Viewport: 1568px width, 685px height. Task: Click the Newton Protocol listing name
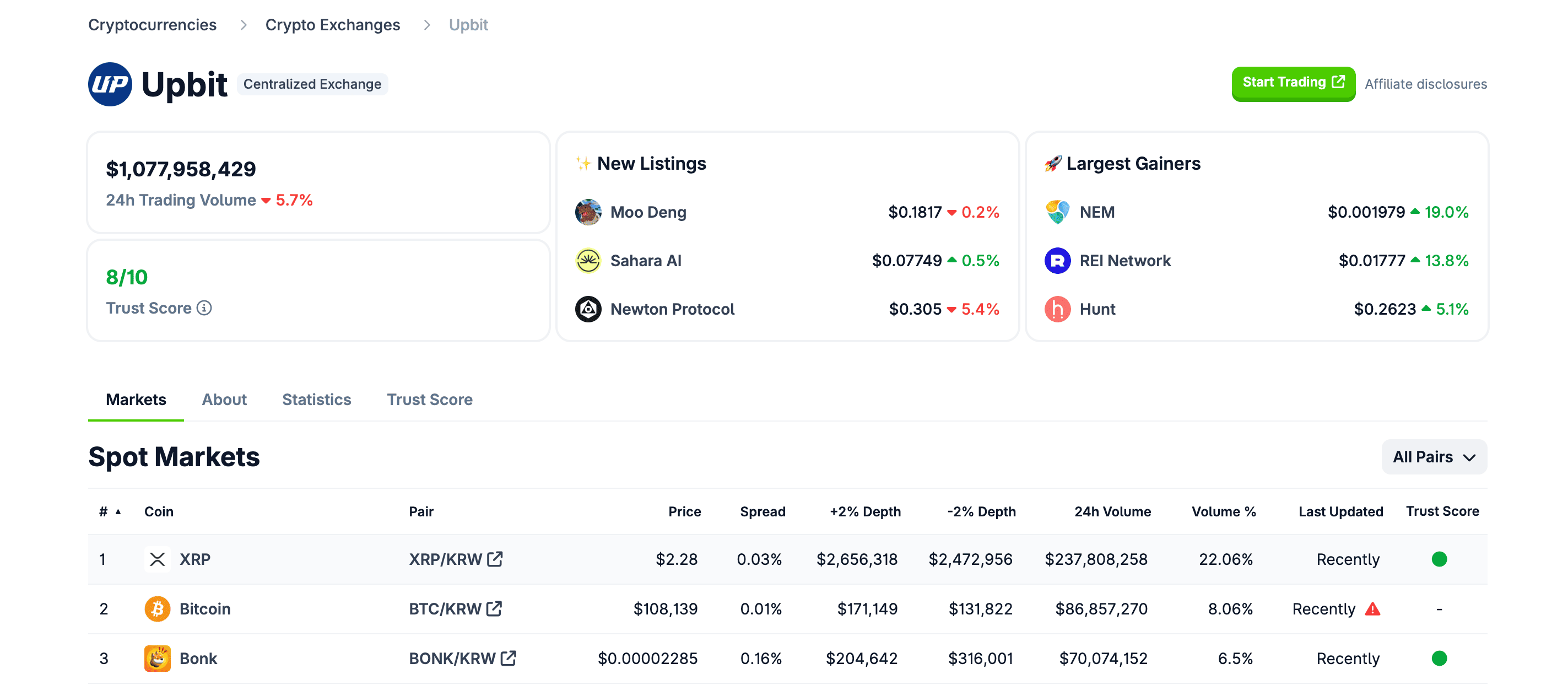[x=673, y=309]
